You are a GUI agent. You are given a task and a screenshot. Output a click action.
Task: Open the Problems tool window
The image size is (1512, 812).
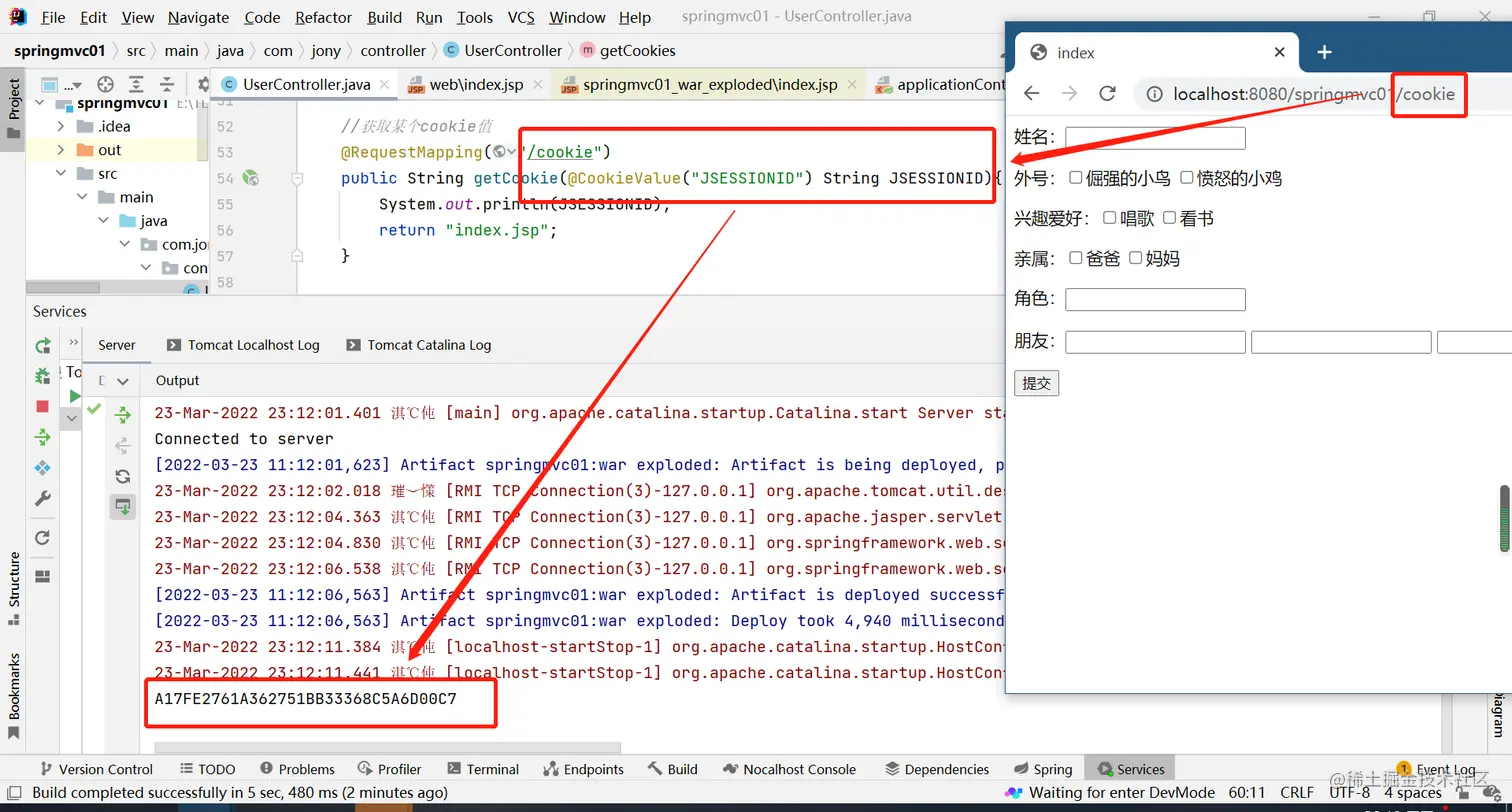point(297,769)
